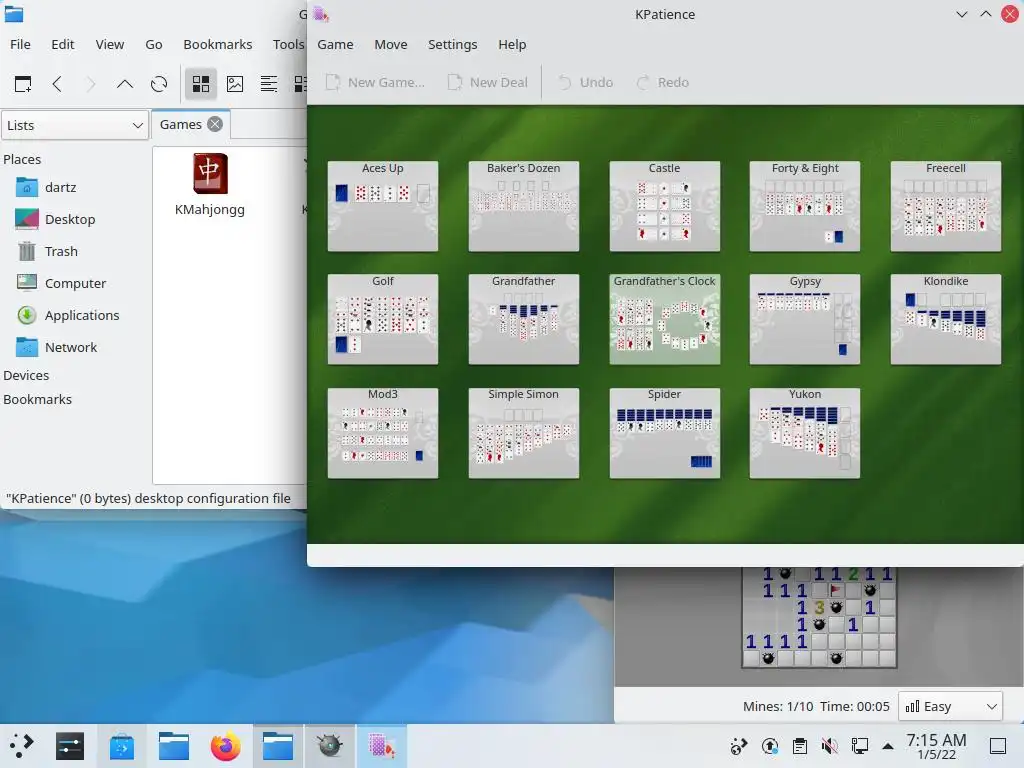Switch Dolphin to details list view

pyautogui.click(x=268, y=84)
